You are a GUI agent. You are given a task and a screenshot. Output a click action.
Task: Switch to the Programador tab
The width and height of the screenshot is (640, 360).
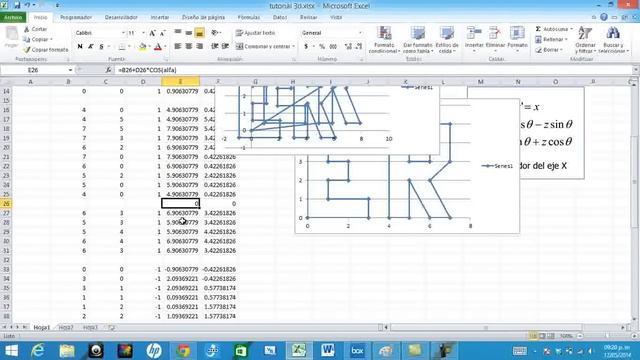pos(76,18)
